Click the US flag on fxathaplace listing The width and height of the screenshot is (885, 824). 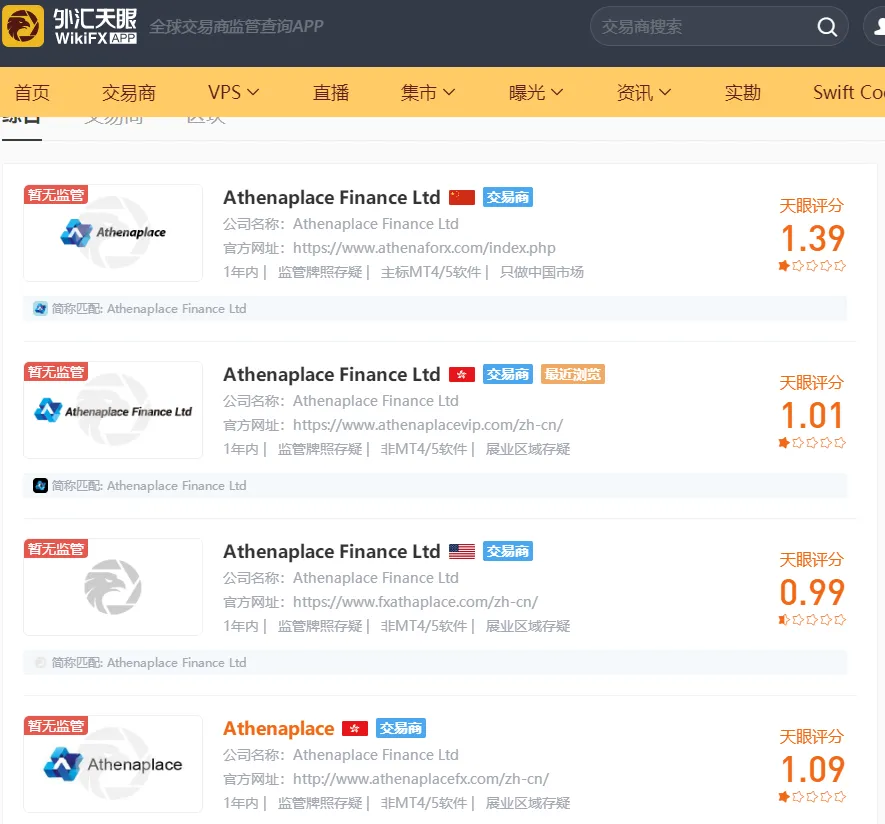pyautogui.click(x=462, y=551)
